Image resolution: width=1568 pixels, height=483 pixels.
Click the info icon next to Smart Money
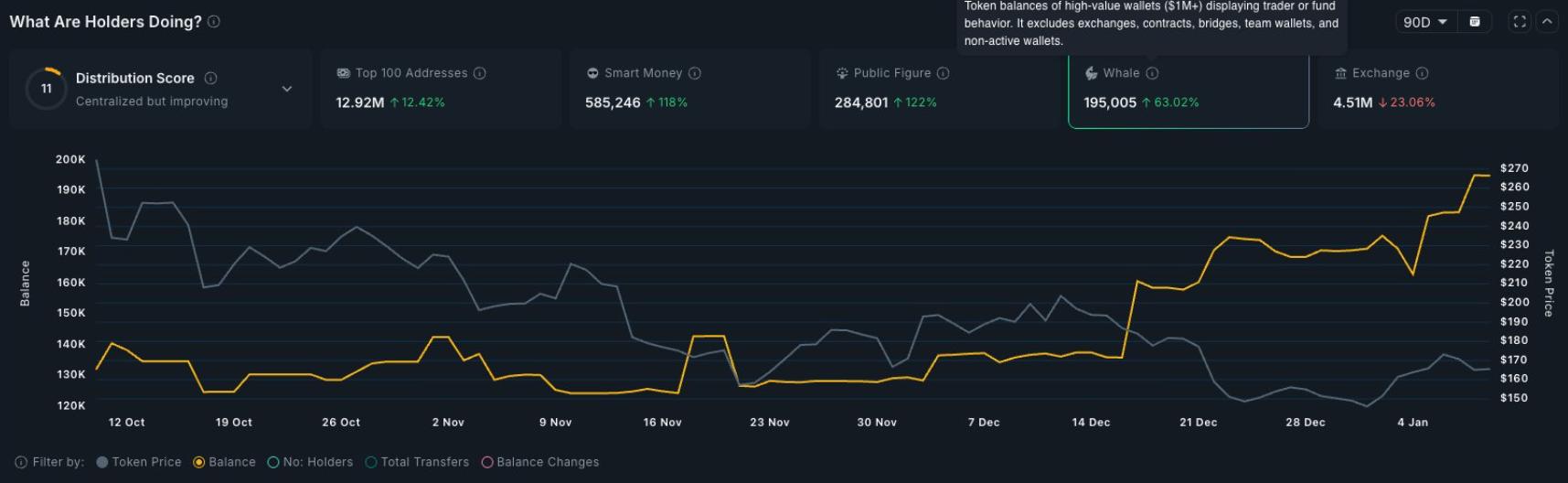click(x=695, y=73)
